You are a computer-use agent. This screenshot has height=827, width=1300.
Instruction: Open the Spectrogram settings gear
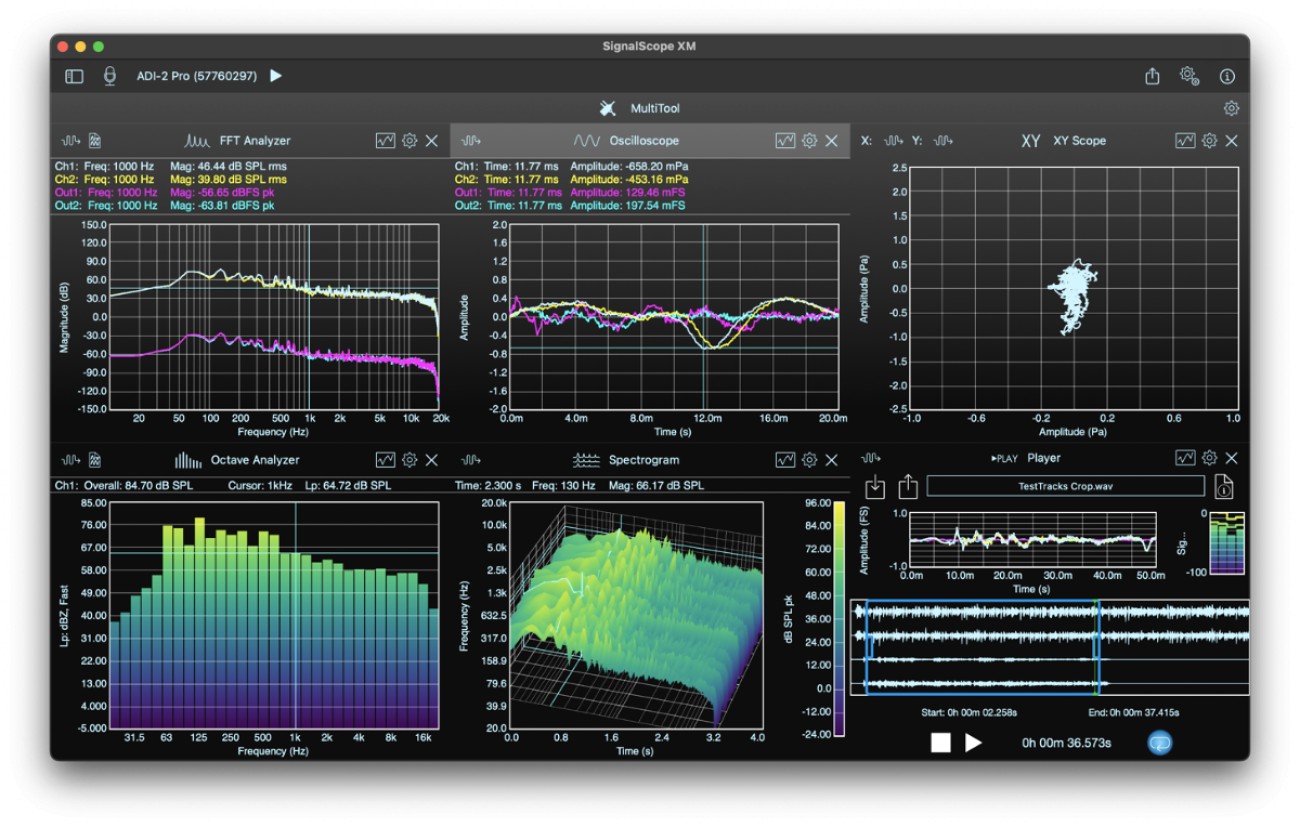pyautogui.click(x=808, y=460)
